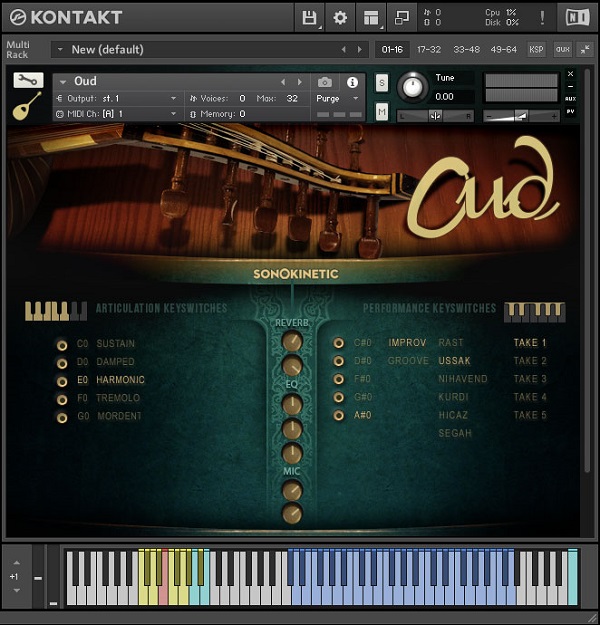
Task: Load next instrument arrow beside Oud
Action: 299,82
